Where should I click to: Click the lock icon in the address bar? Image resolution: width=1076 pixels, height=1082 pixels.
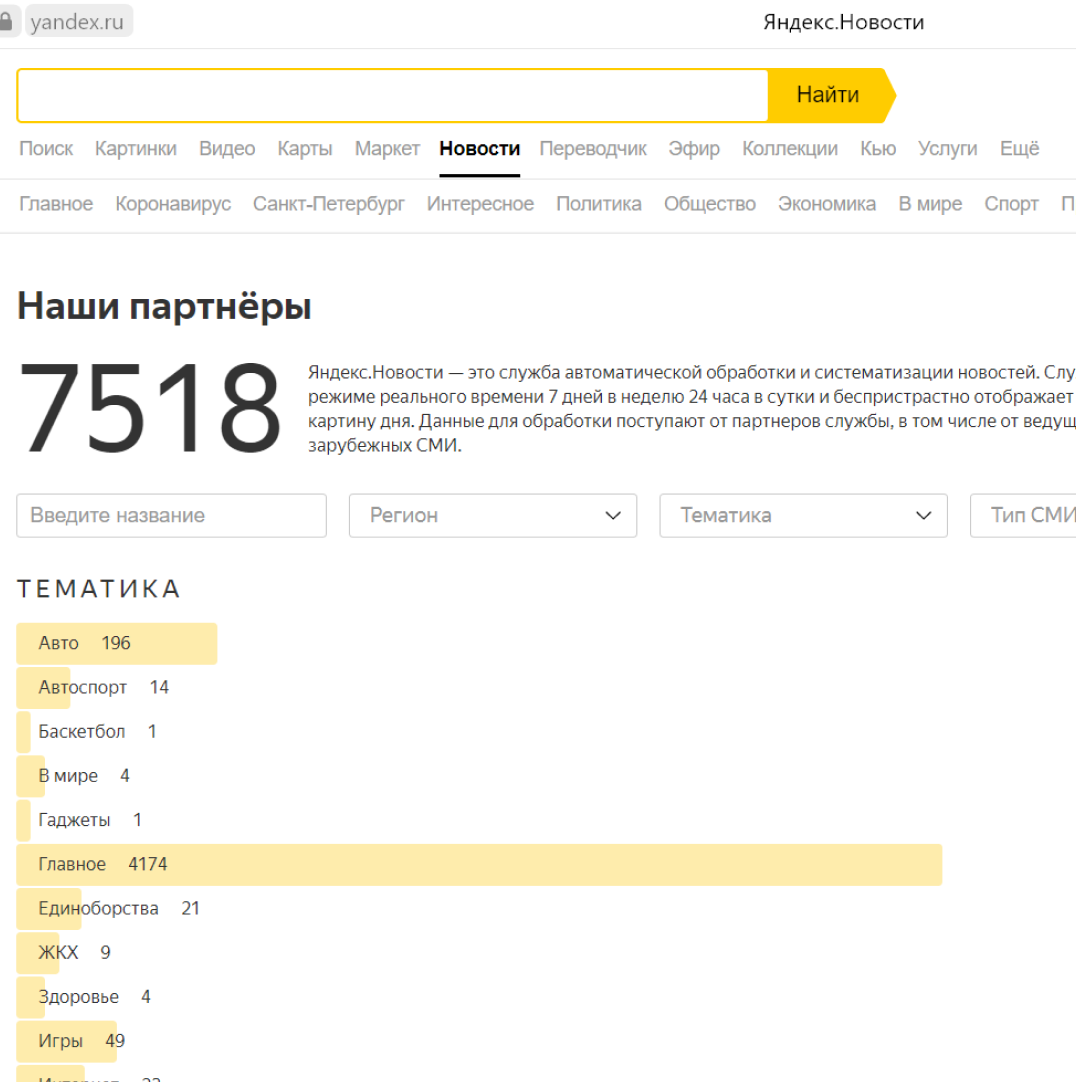tap(6, 21)
